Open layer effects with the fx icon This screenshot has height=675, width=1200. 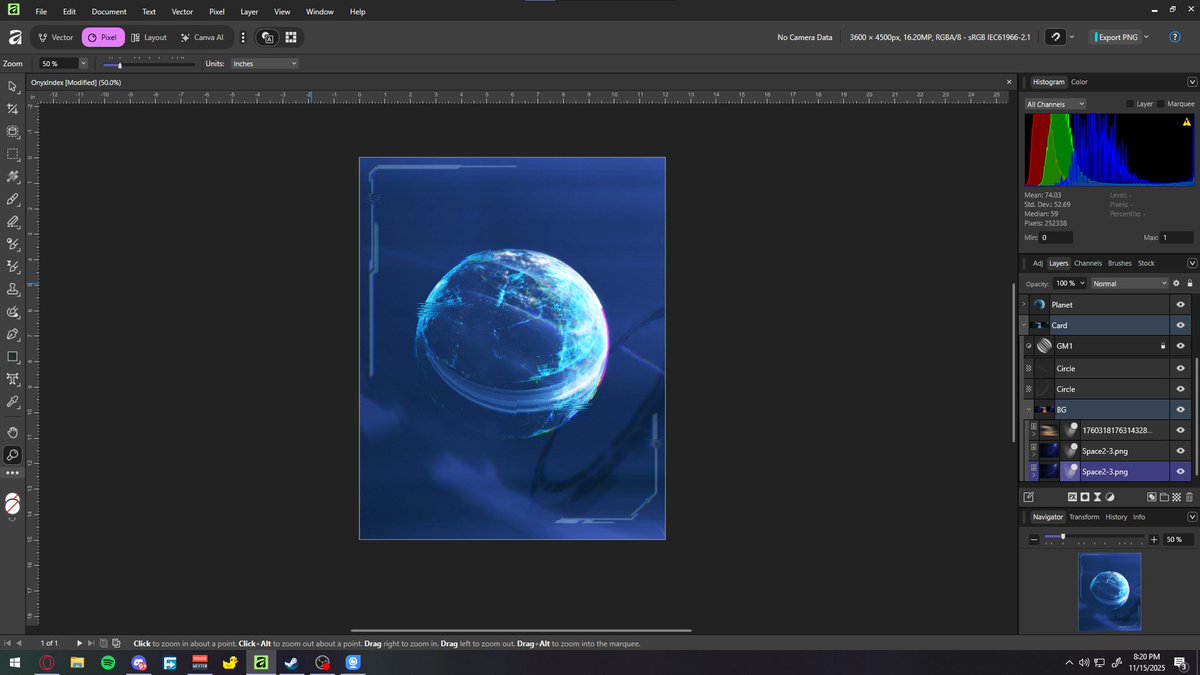[x=1072, y=497]
